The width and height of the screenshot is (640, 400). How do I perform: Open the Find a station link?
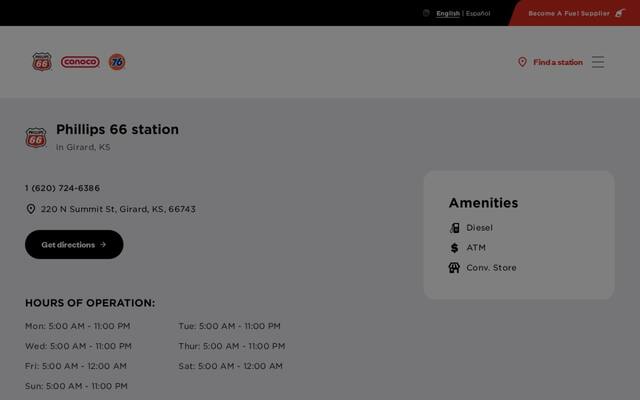[x=558, y=62]
